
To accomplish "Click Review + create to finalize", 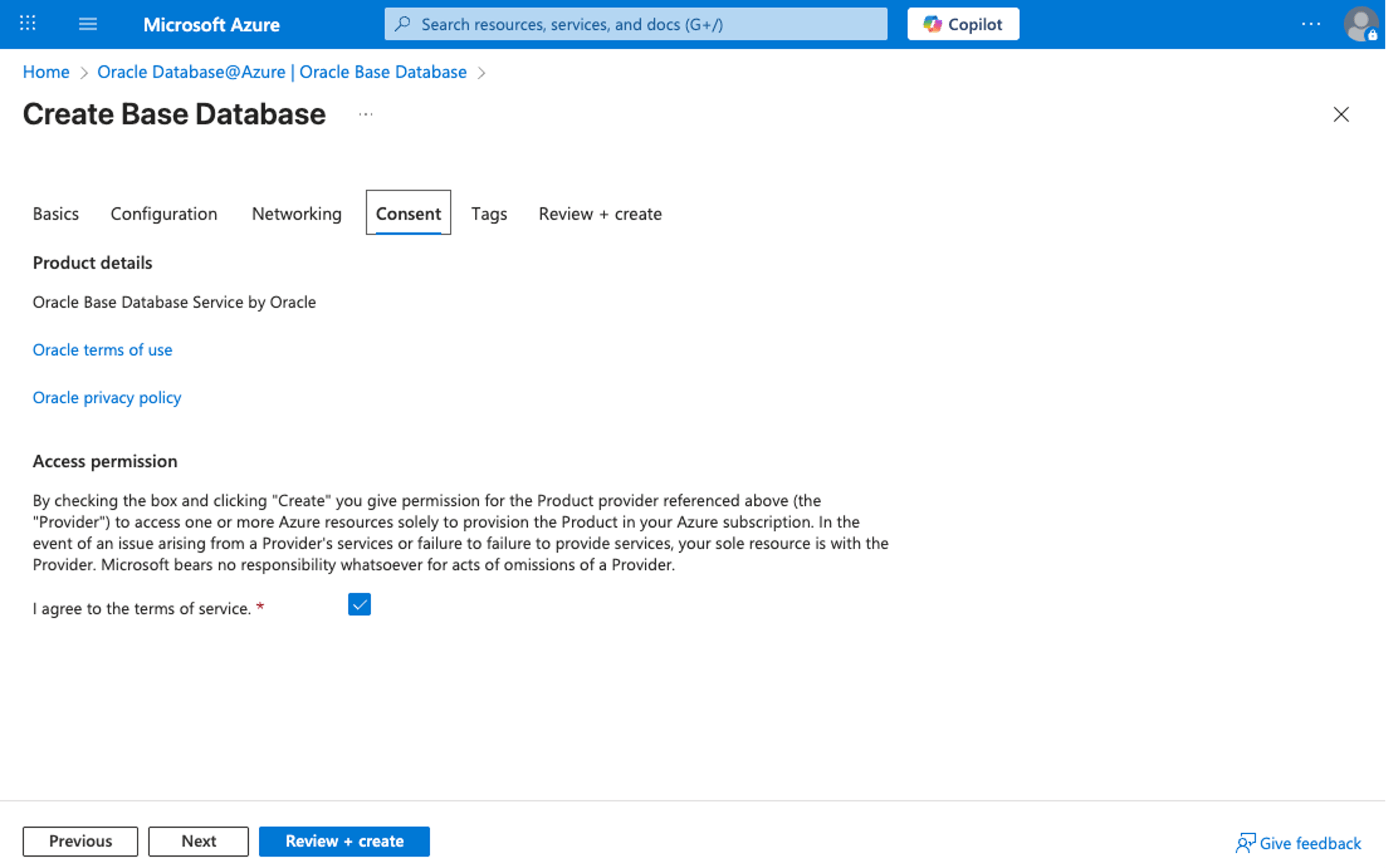I will 344,841.
